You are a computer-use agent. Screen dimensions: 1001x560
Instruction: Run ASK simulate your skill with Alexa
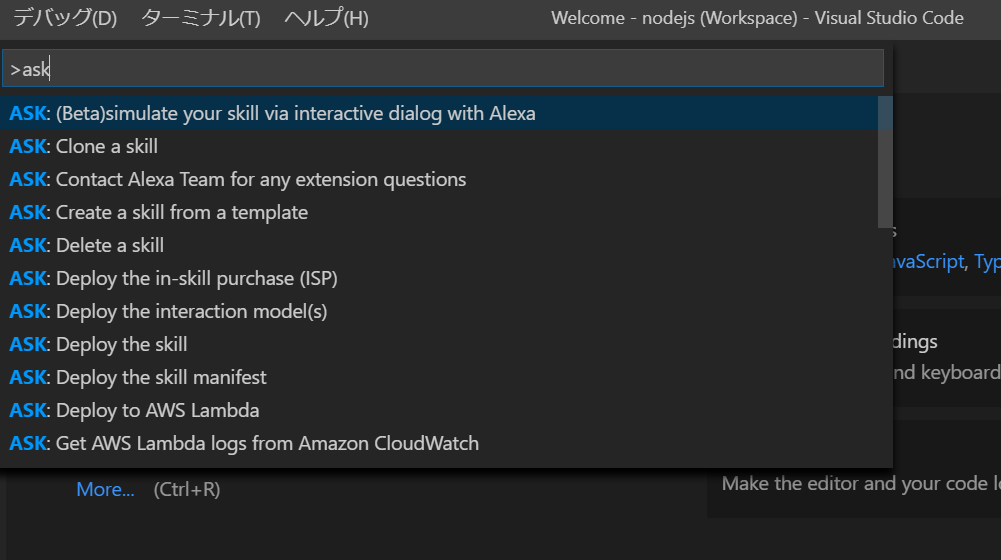click(x=272, y=113)
